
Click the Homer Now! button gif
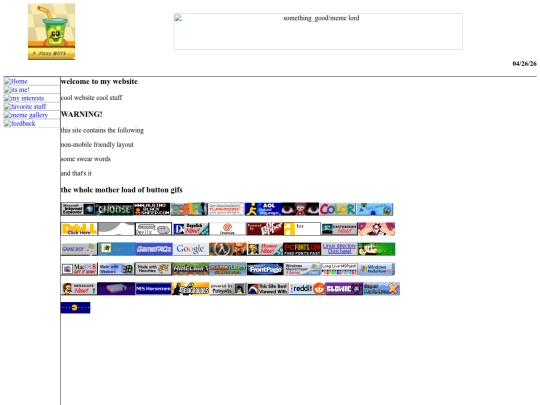coord(265,249)
